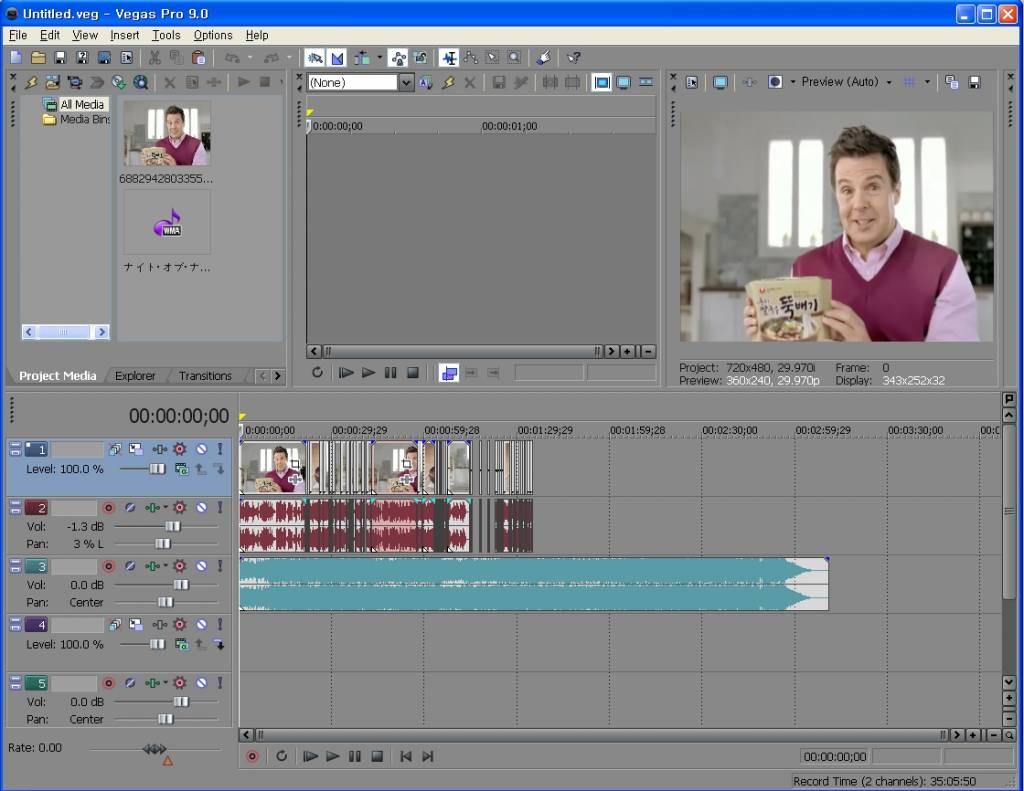Click the Level slider on track 4
The width and height of the screenshot is (1024, 791).
(157, 645)
